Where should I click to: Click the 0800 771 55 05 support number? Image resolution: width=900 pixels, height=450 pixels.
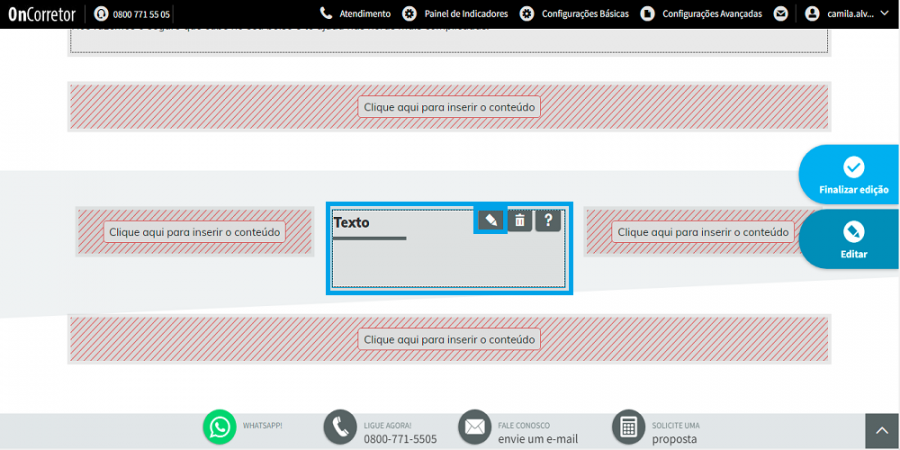pyautogui.click(x=141, y=14)
